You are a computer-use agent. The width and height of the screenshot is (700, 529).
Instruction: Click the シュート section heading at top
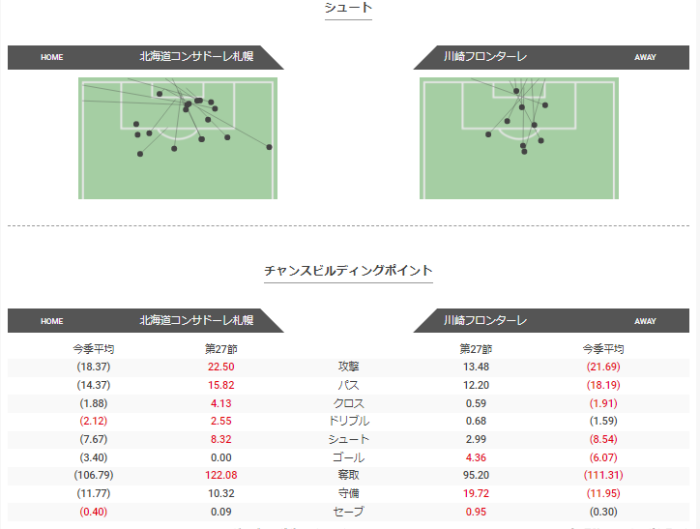pyautogui.click(x=348, y=8)
